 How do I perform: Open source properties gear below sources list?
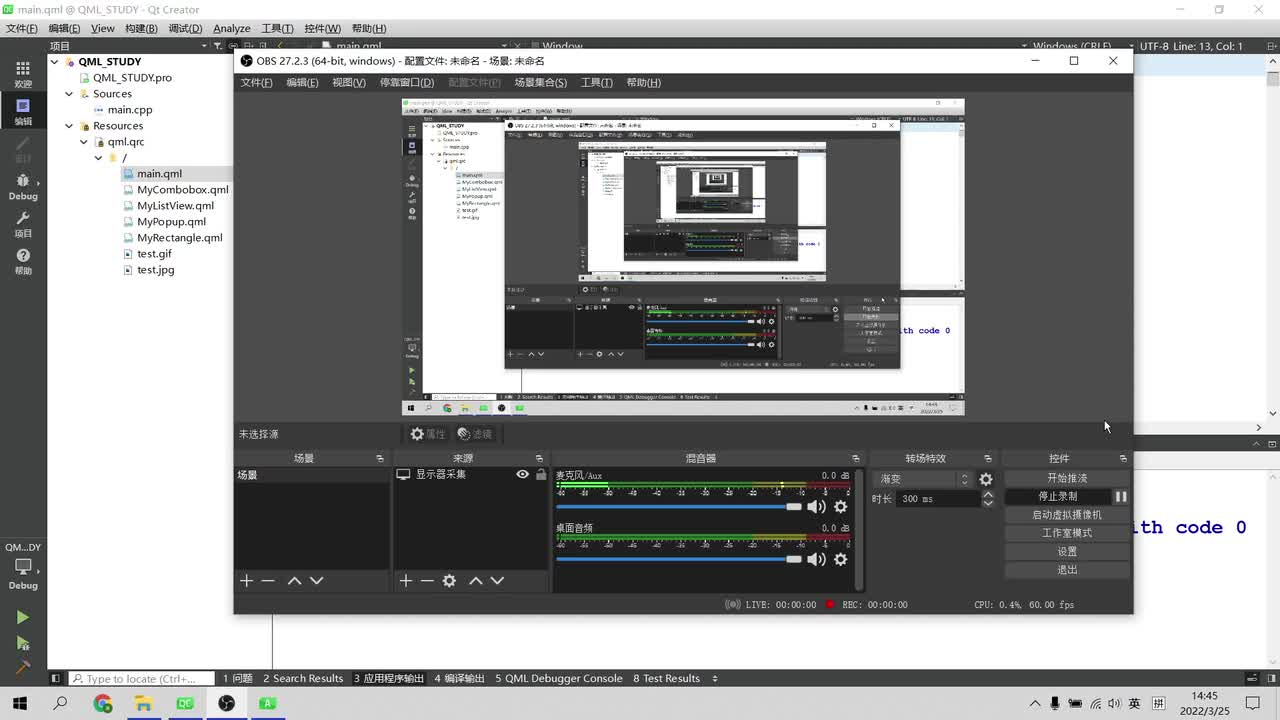[449, 580]
